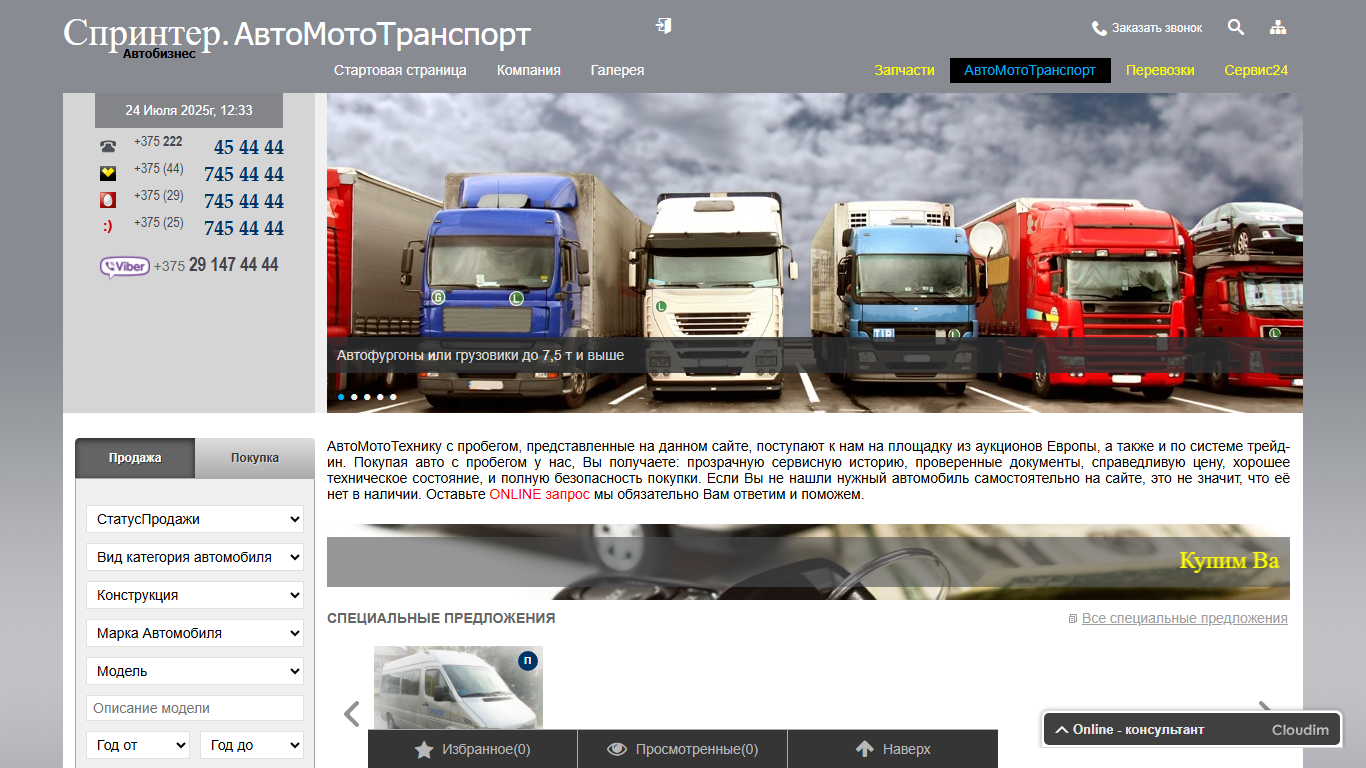The image size is (1366, 768).
Task: Open the Стартовая страница menu item
Action: coord(400,70)
